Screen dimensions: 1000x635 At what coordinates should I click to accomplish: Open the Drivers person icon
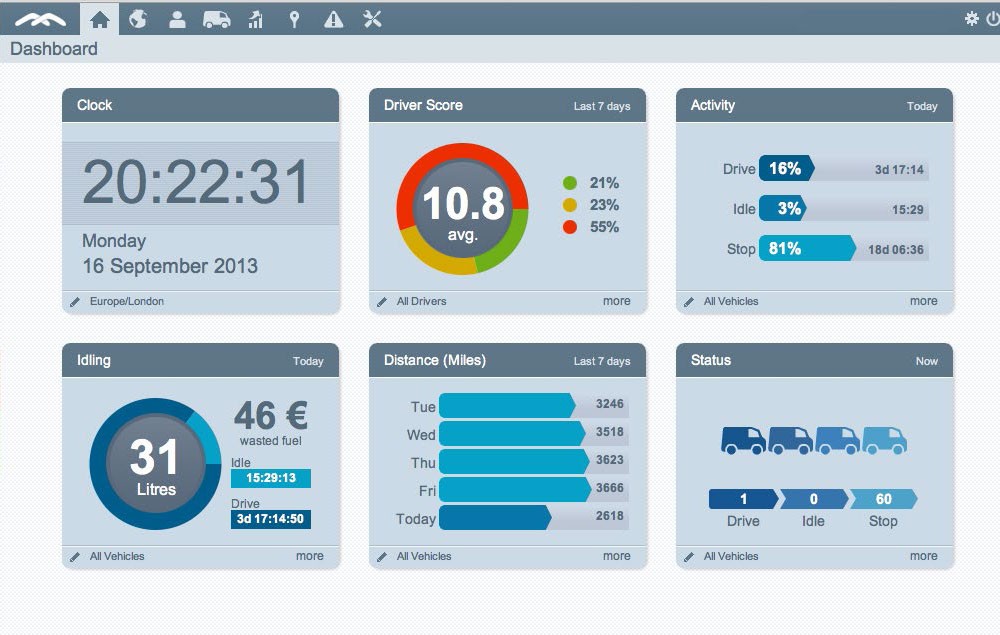click(x=177, y=18)
